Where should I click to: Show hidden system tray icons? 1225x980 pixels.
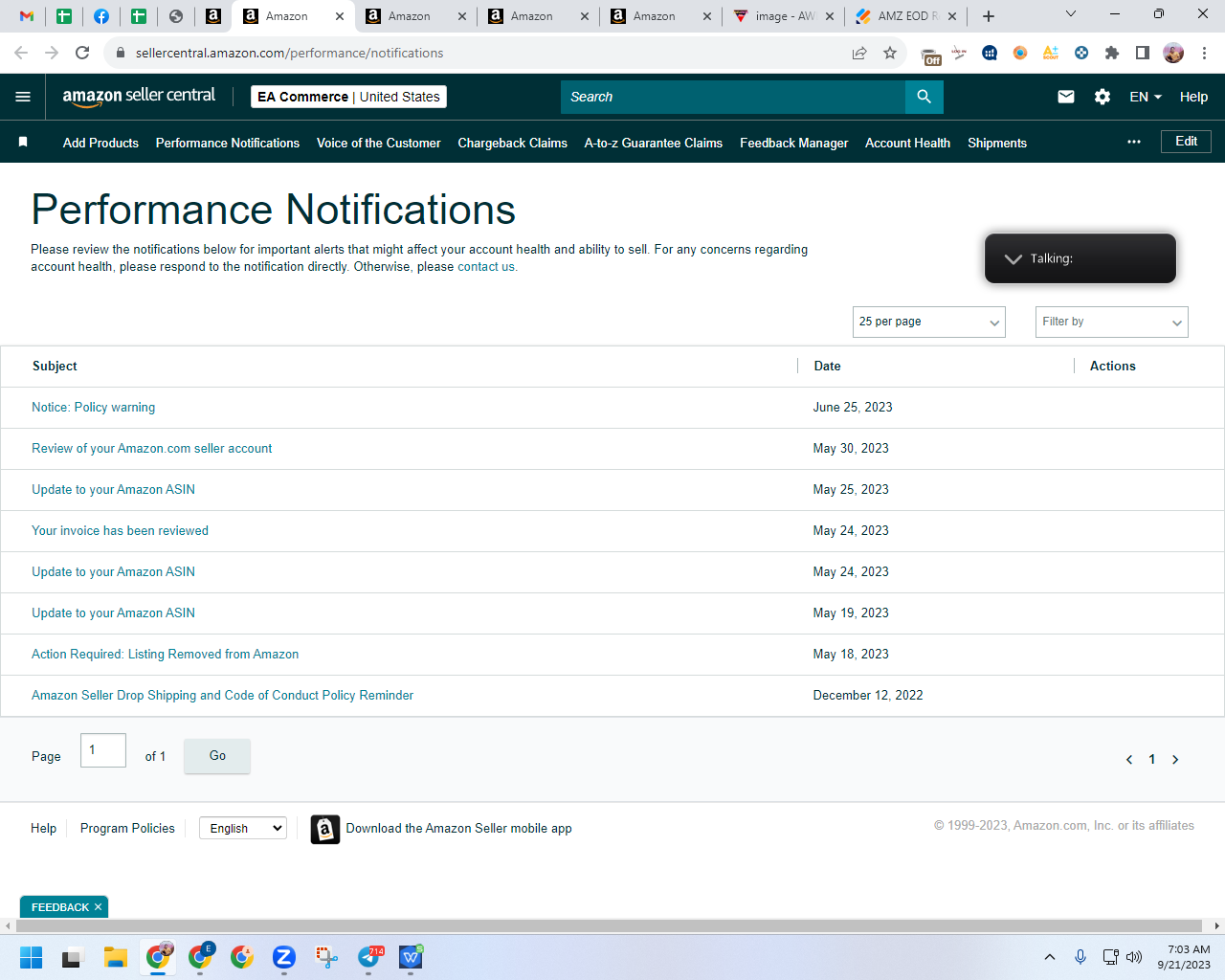(1050, 957)
